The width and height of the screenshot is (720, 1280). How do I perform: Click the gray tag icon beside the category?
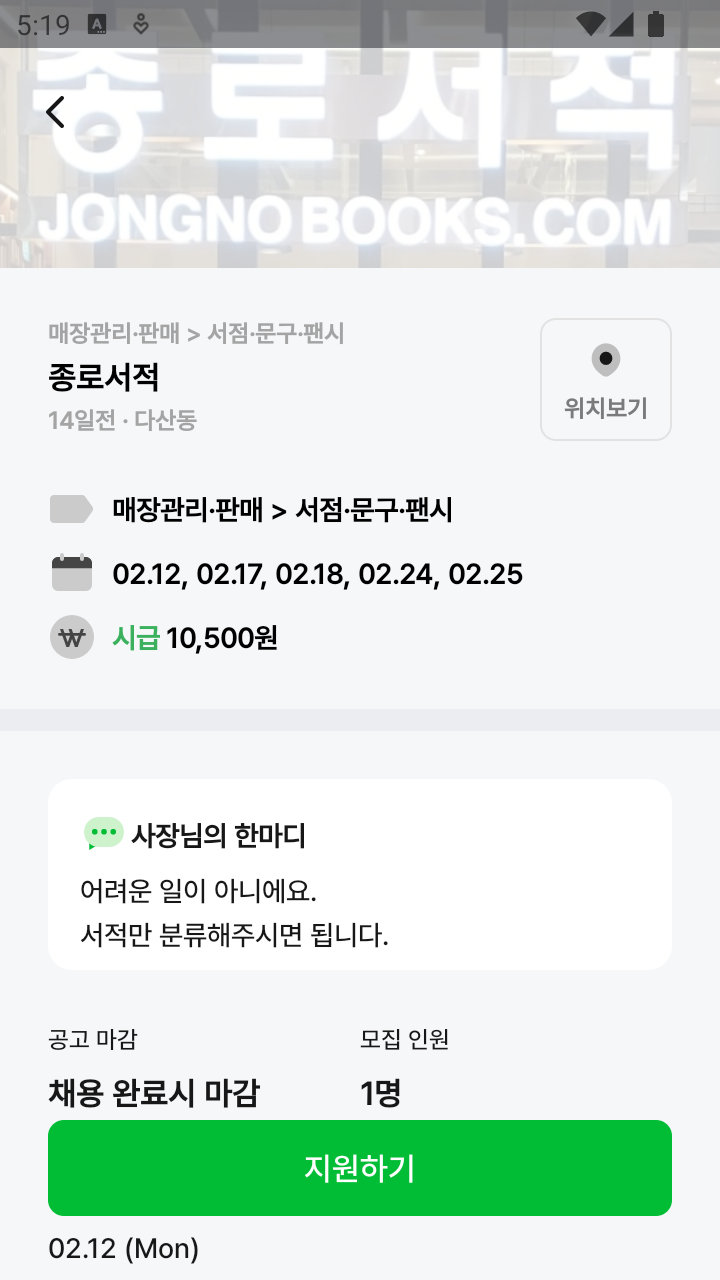click(x=71, y=509)
